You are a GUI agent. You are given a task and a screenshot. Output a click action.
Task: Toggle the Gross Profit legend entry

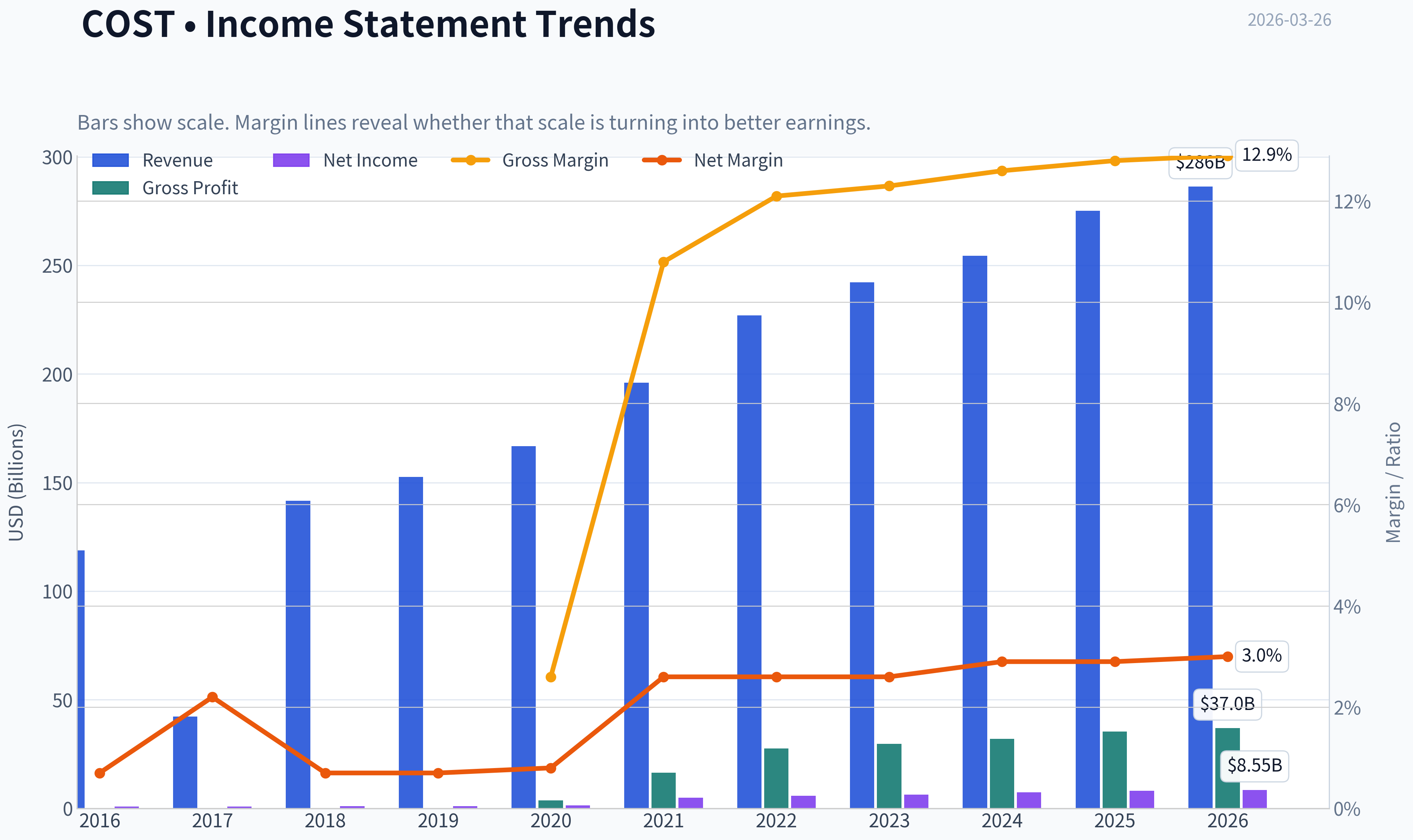(165, 188)
